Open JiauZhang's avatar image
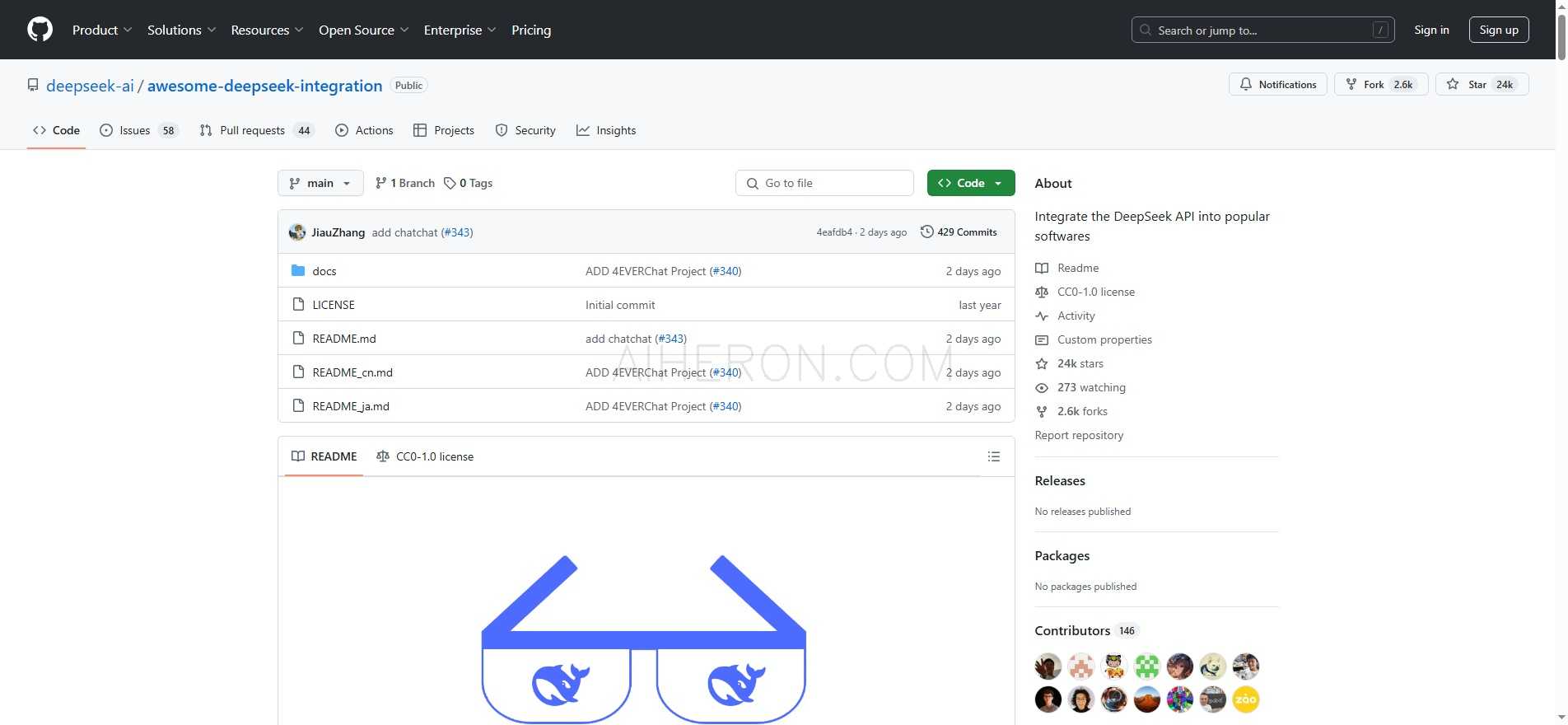Image resolution: width=1568 pixels, height=725 pixels. tap(297, 232)
